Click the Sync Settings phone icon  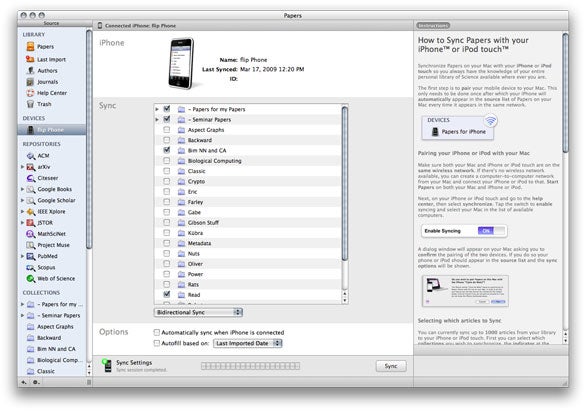point(107,365)
